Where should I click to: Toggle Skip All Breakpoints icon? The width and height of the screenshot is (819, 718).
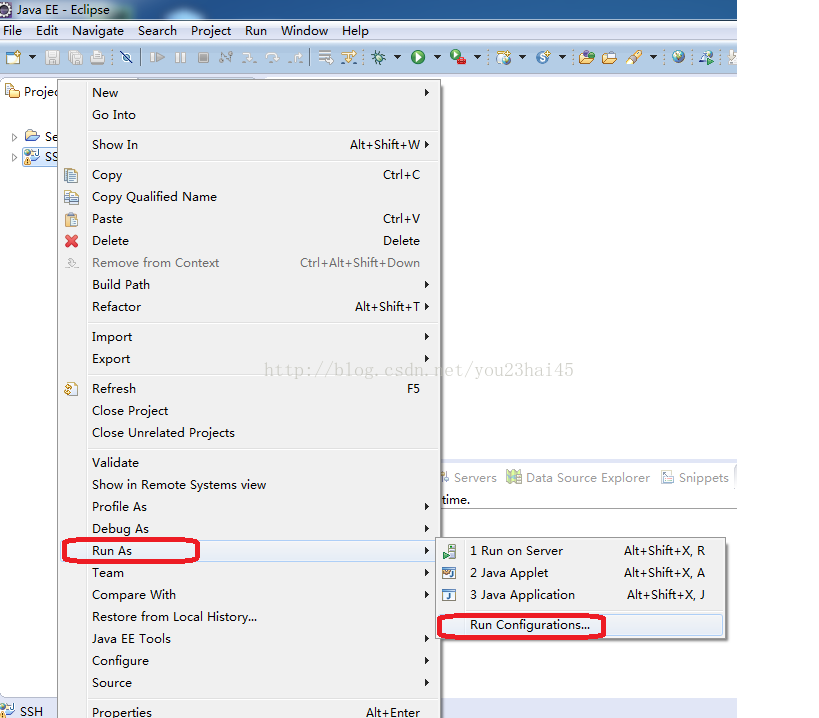pyautogui.click(x=126, y=57)
